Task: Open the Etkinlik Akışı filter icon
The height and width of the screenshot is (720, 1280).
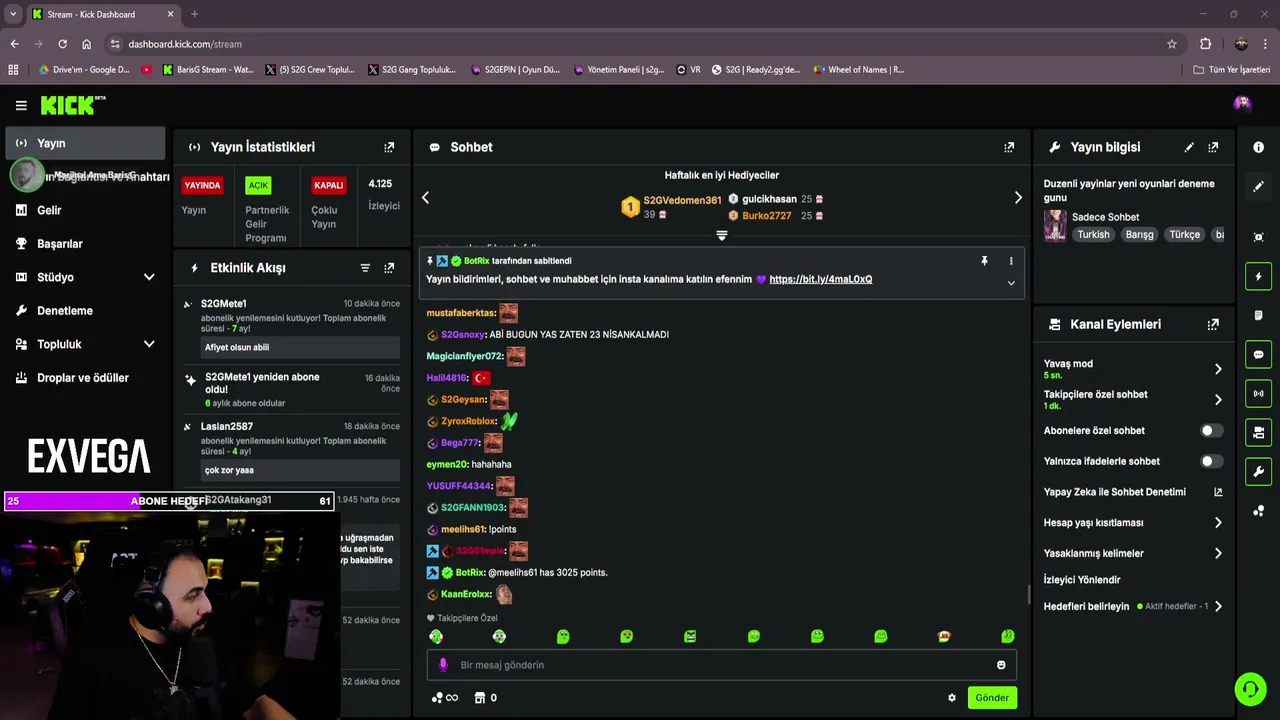Action: tap(365, 268)
